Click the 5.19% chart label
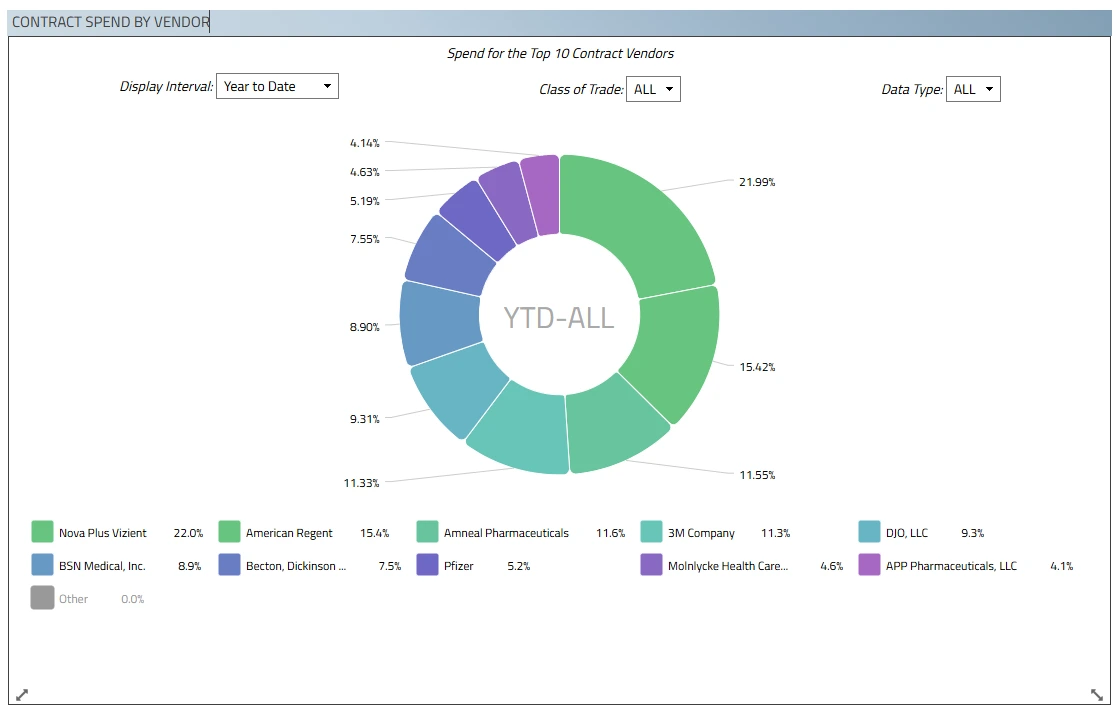Viewport: 1116px width, 712px height. (364, 201)
